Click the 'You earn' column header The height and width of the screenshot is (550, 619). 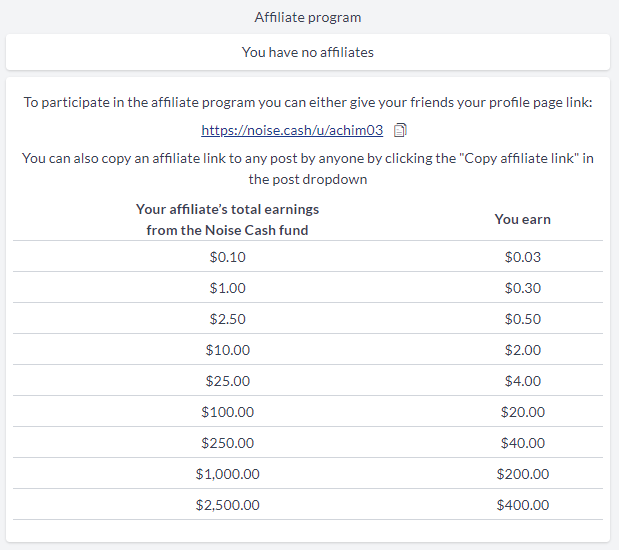523,219
